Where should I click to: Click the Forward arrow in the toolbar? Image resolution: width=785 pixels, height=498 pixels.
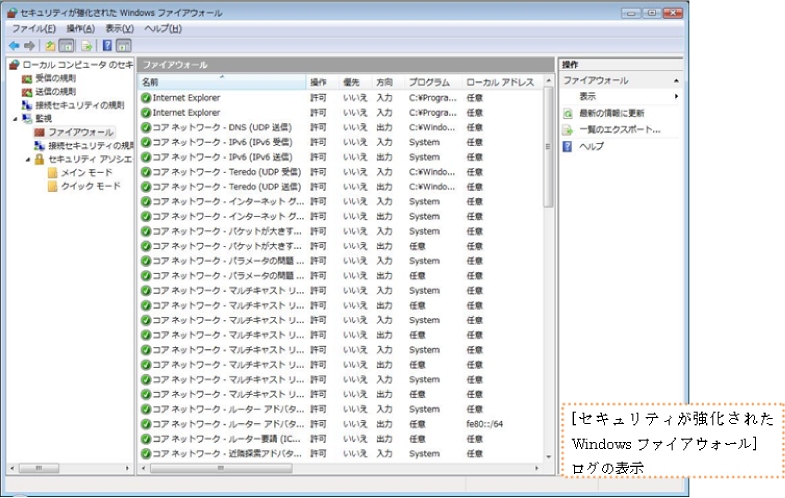point(30,46)
